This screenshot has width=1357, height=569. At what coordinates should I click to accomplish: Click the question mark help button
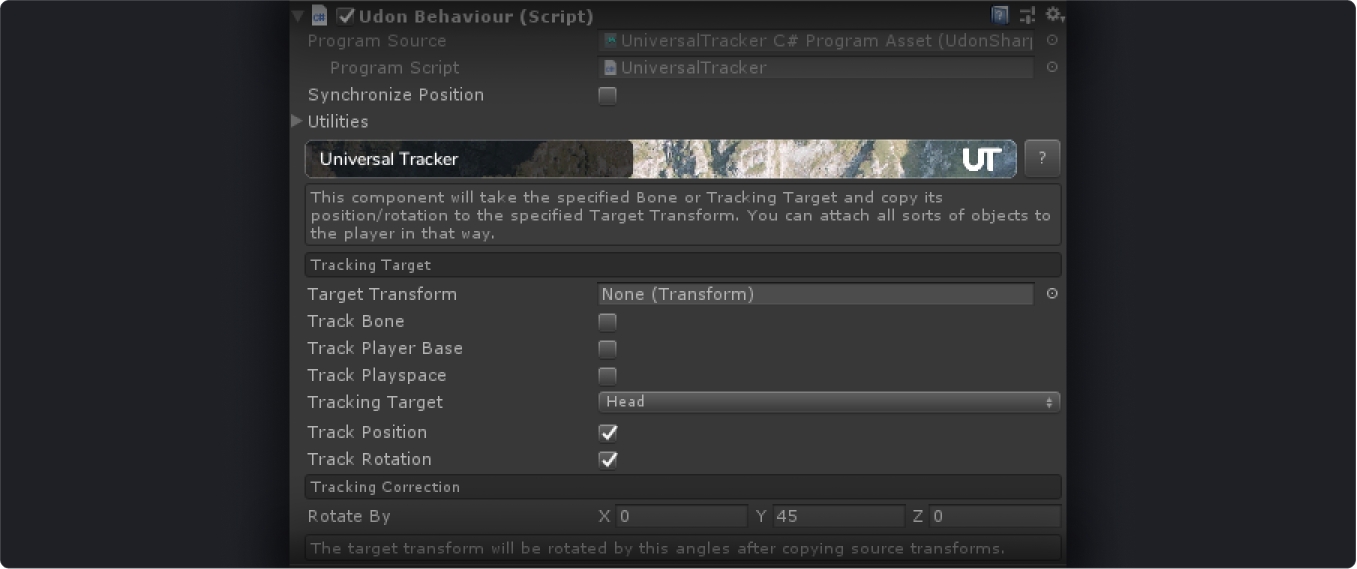tap(1042, 159)
